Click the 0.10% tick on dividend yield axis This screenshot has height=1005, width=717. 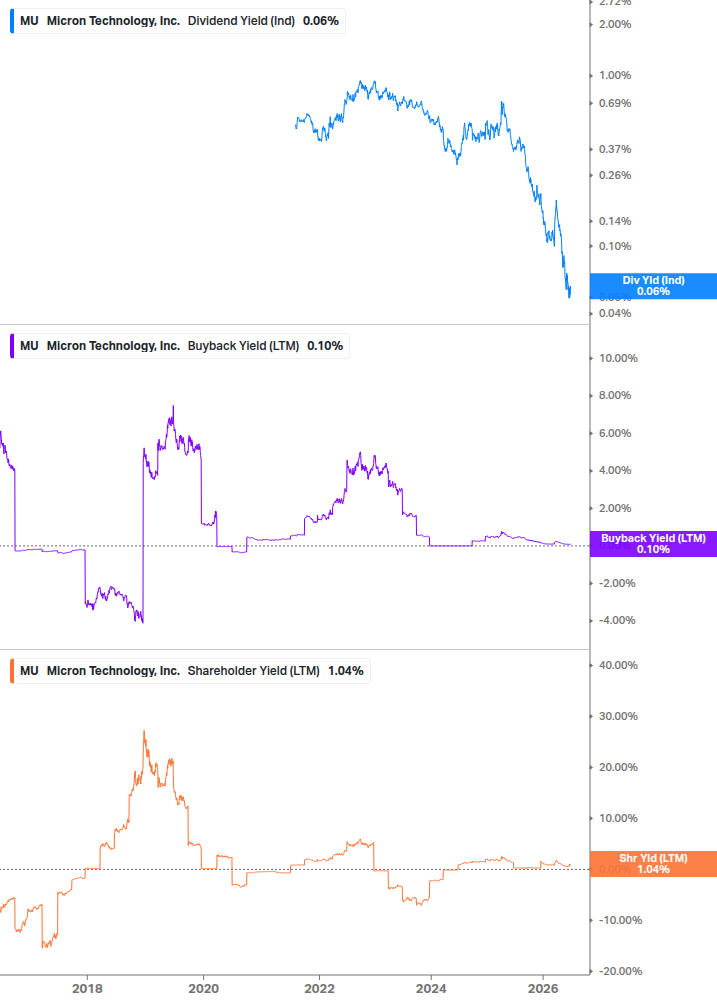(x=615, y=246)
